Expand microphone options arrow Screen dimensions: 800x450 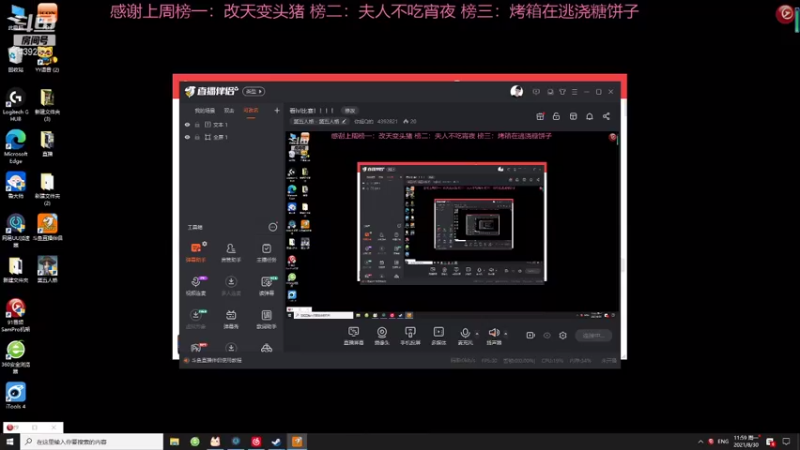point(477,334)
